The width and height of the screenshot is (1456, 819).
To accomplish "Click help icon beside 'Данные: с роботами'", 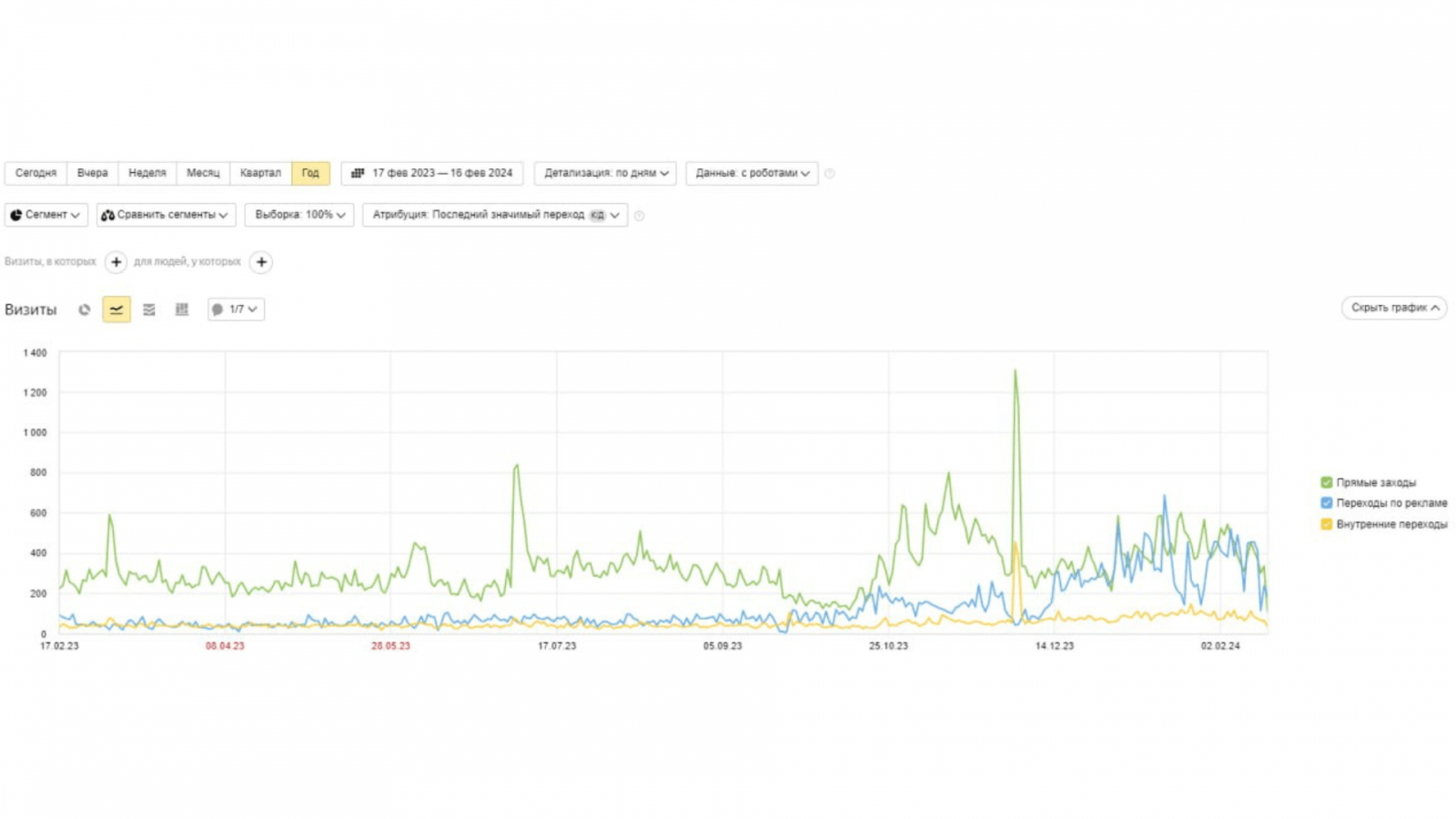I will 829,173.
